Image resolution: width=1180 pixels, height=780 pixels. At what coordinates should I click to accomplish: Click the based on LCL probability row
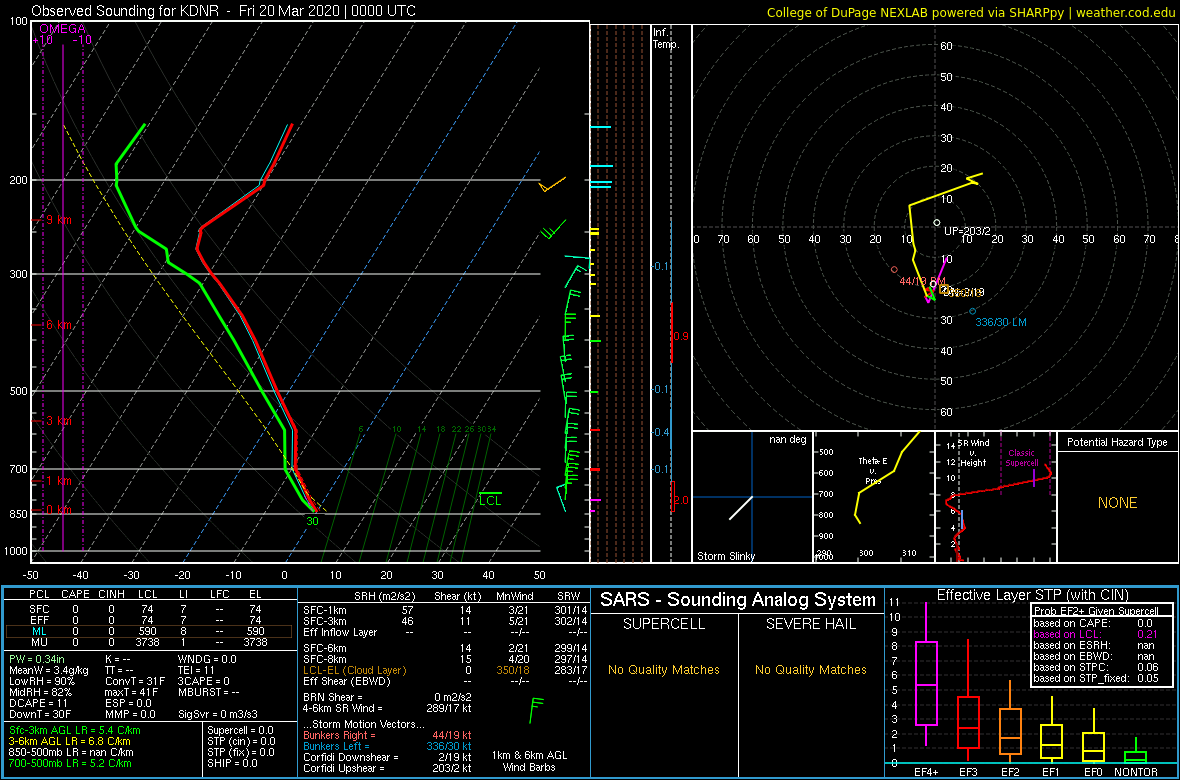[x=1098, y=635]
